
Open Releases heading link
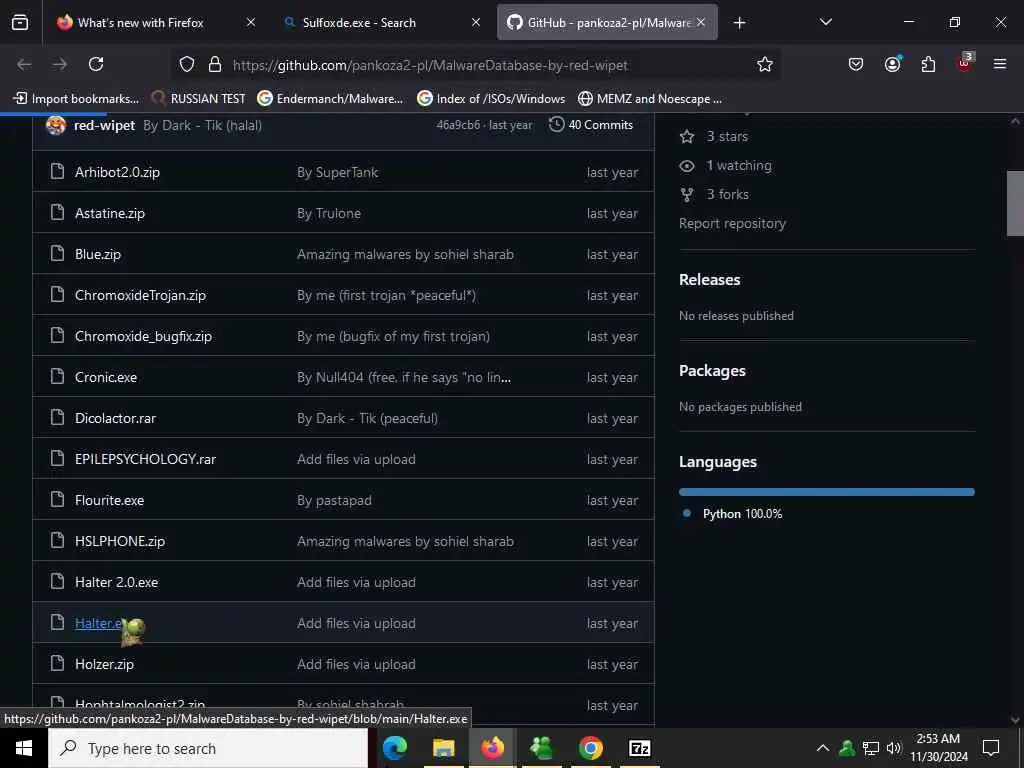[x=710, y=280]
